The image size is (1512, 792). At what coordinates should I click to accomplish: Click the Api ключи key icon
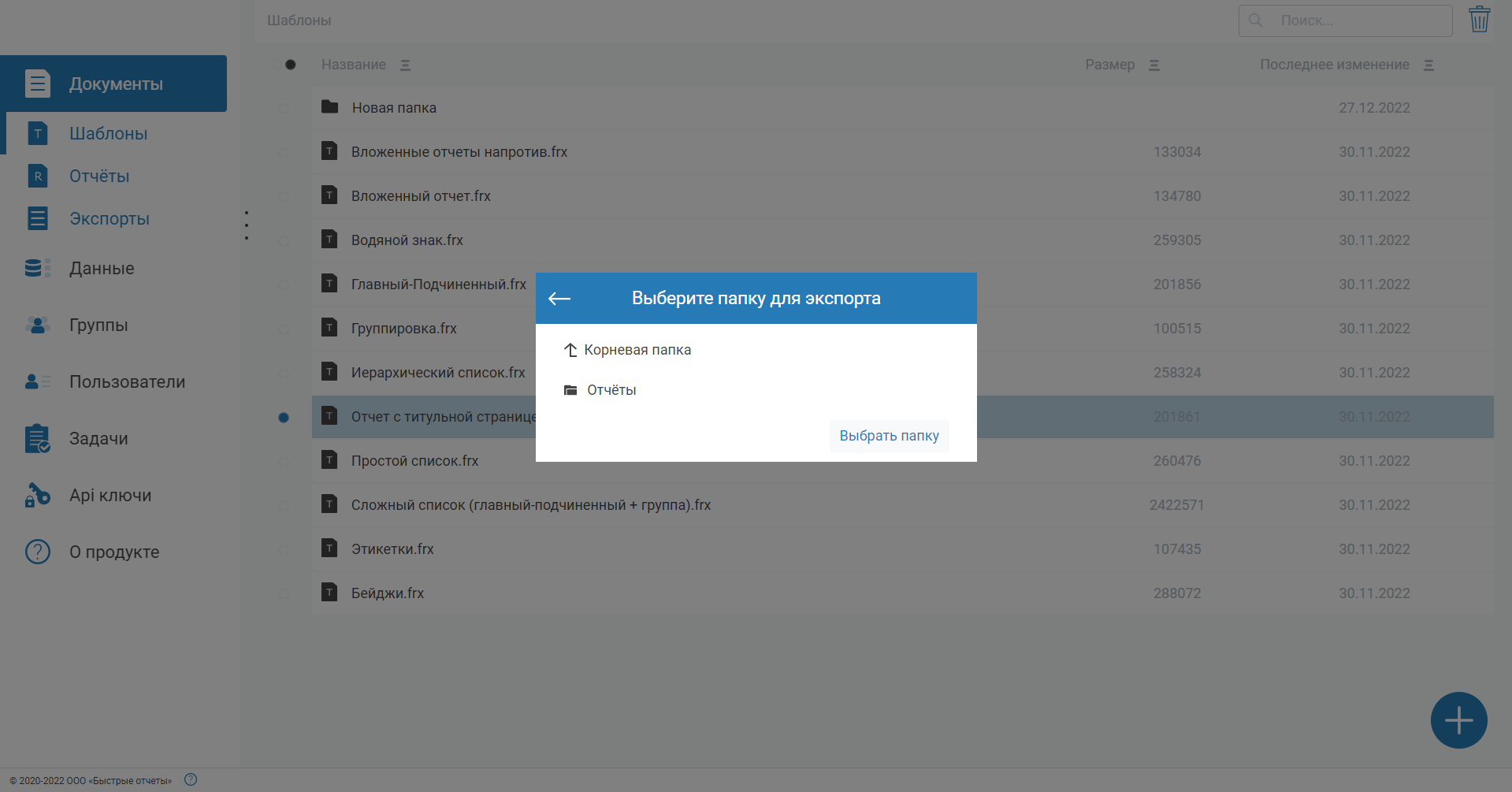37,496
